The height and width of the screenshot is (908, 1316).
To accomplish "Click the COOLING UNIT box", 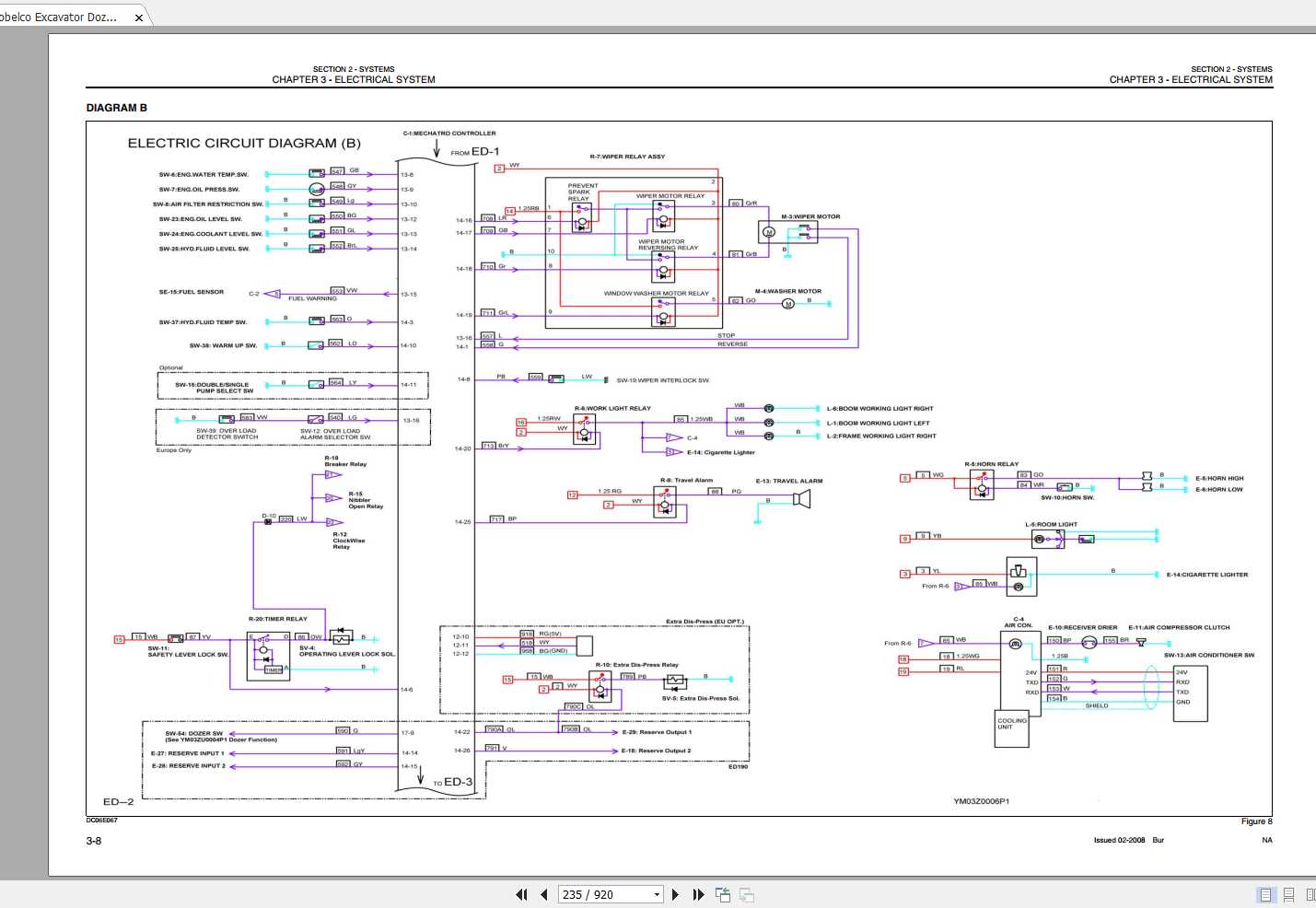I will click(1012, 728).
